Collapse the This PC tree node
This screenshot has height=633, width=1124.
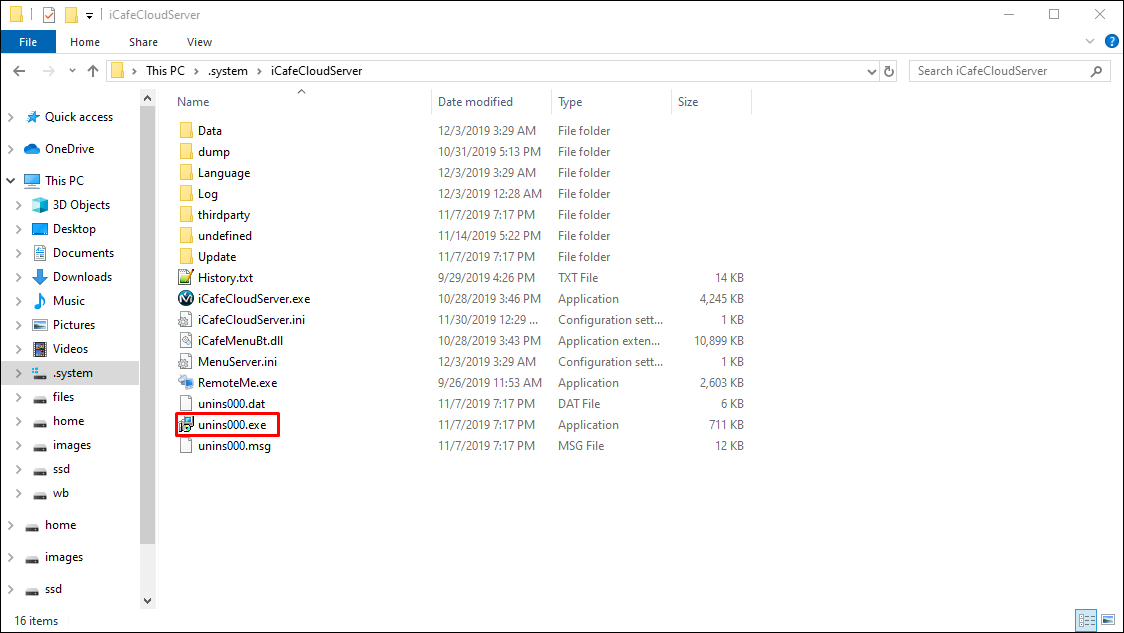pos(11,181)
